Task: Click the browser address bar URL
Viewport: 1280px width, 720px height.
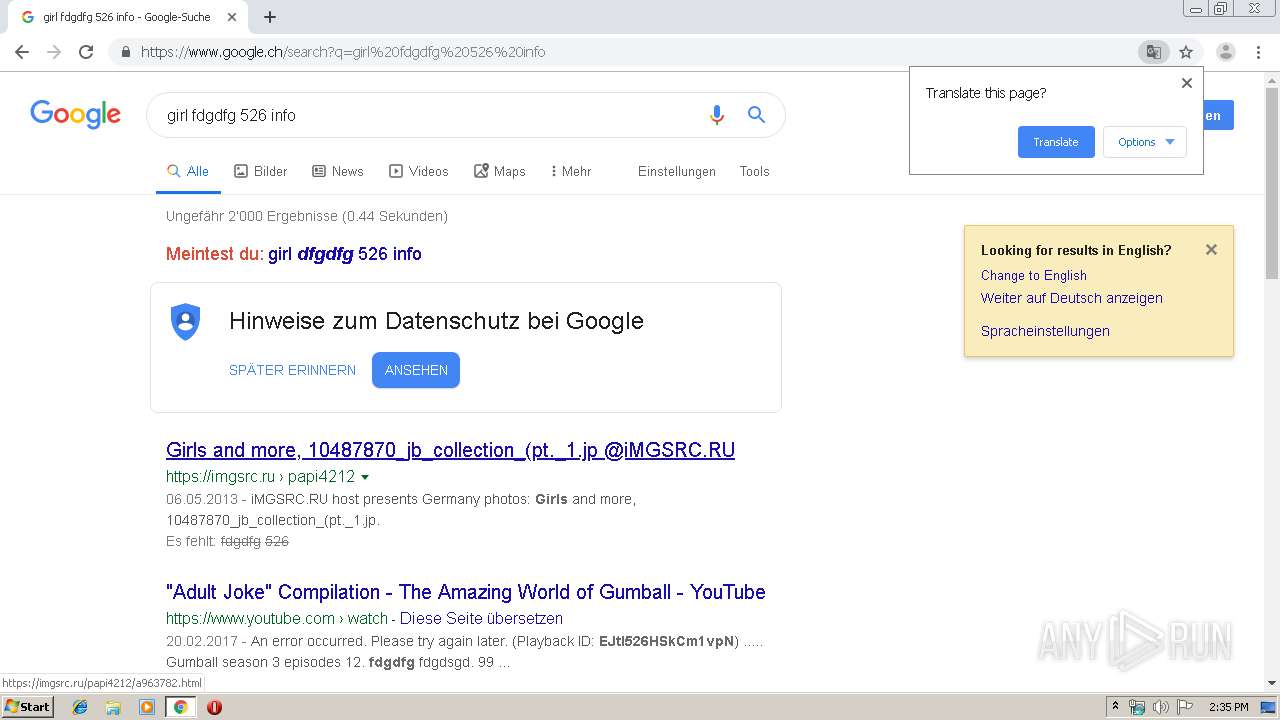Action: tap(343, 52)
